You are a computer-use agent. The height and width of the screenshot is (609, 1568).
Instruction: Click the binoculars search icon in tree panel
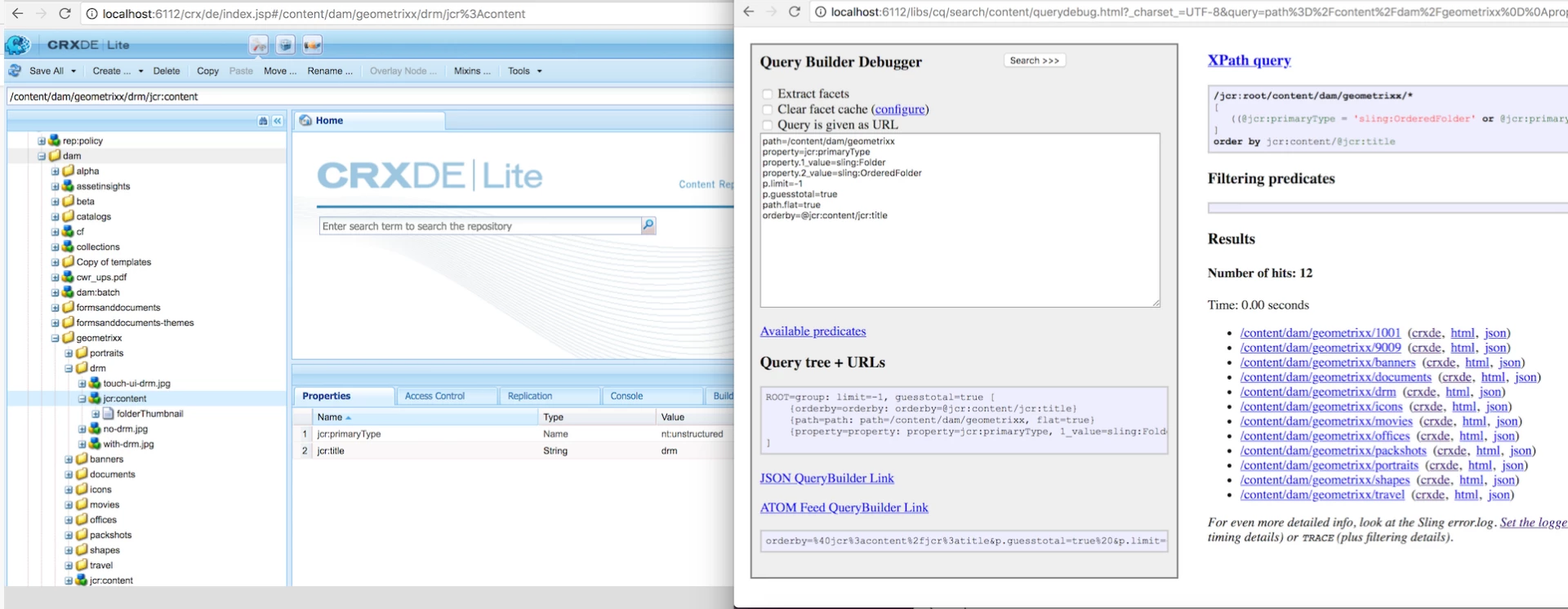pos(263,121)
